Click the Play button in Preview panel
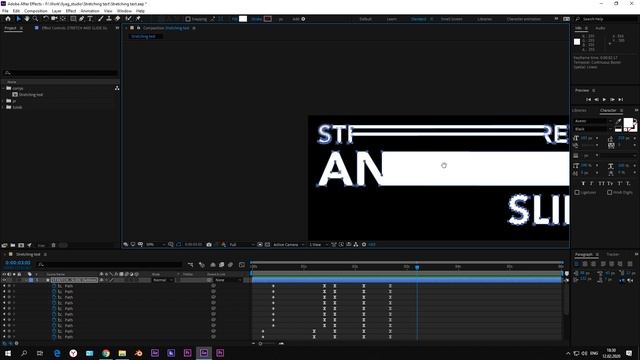The image size is (640, 360). (604, 100)
